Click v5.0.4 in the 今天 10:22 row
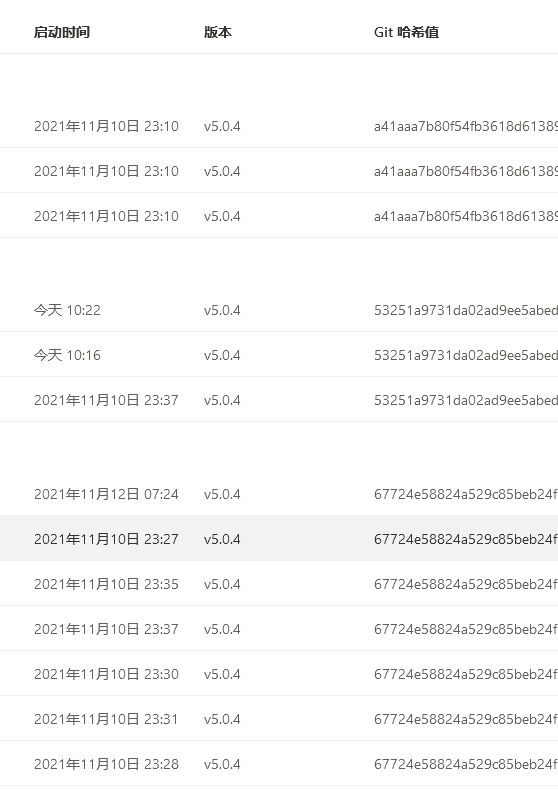 pyautogui.click(x=222, y=310)
